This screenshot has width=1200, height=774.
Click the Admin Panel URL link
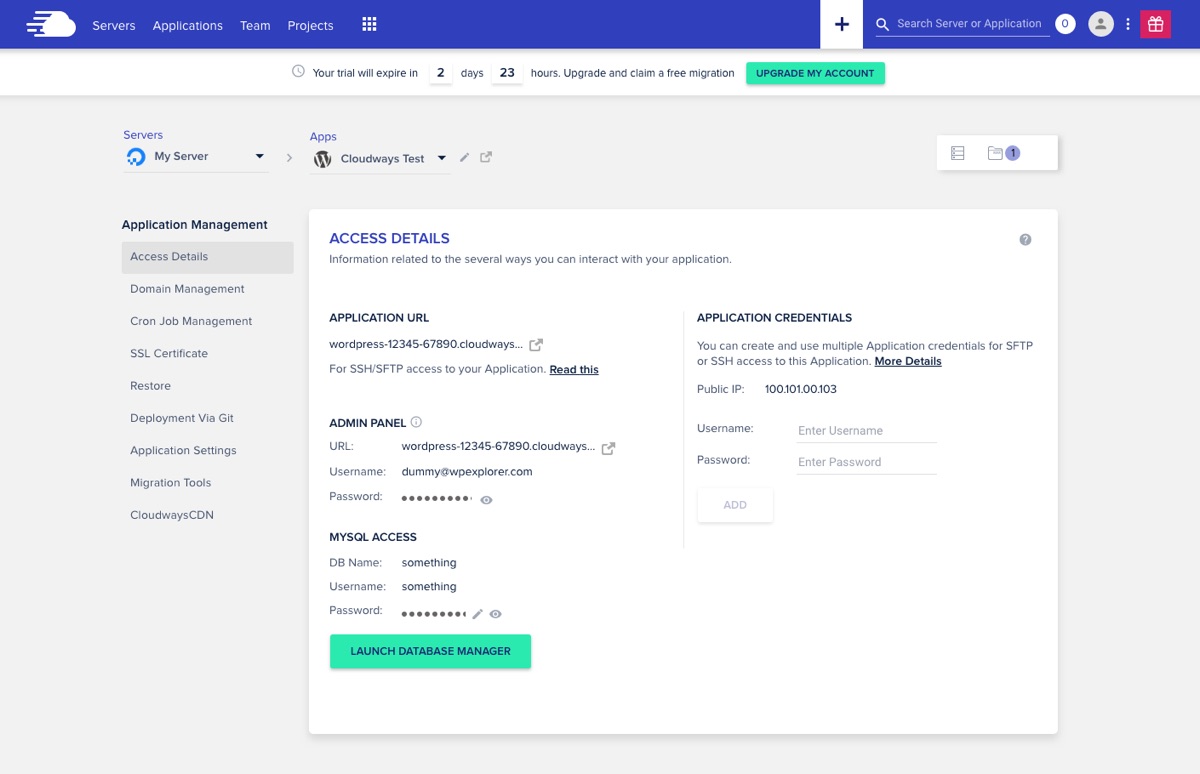click(498, 446)
